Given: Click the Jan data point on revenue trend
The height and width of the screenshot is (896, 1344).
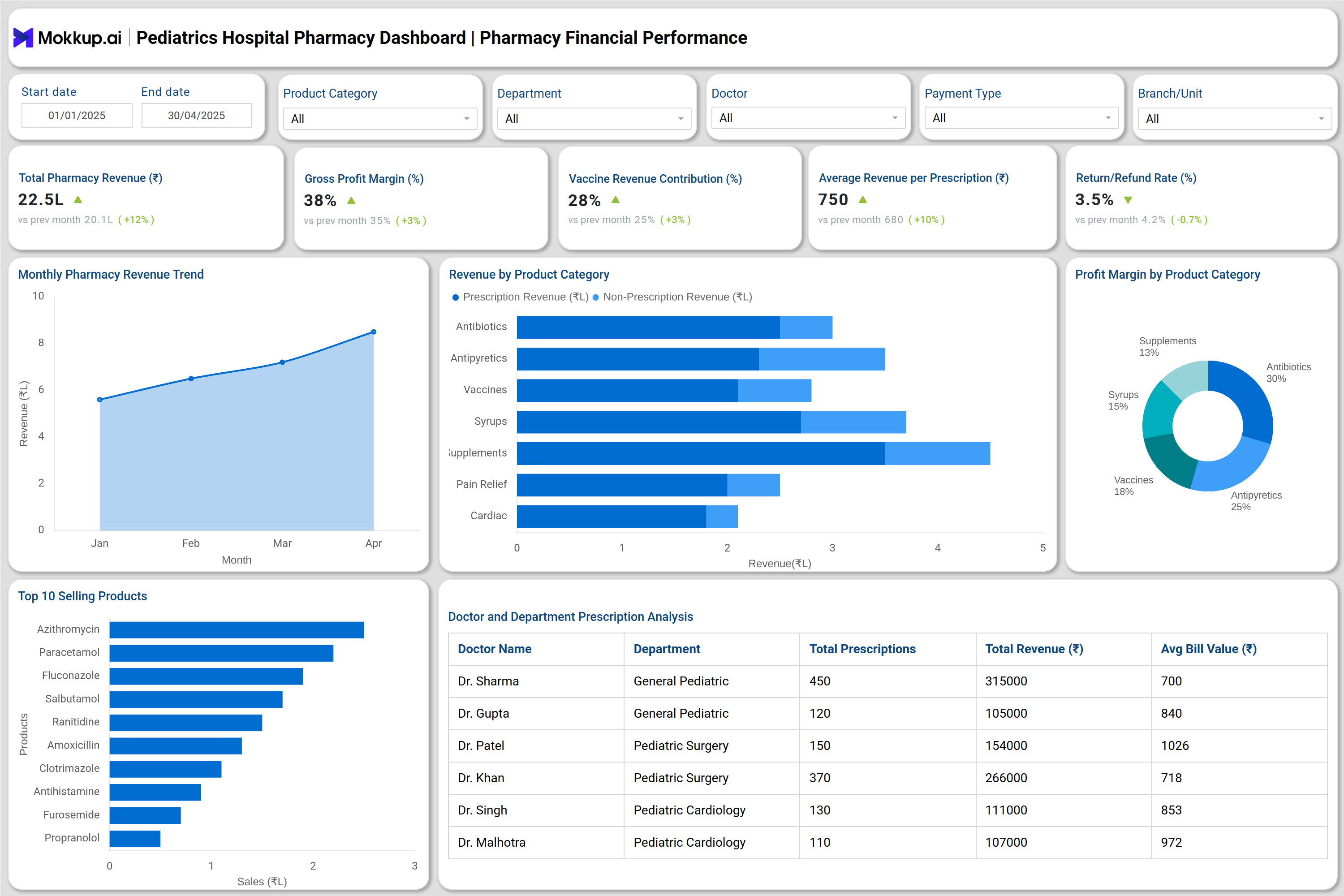Looking at the screenshot, I should click(x=100, y=400).
